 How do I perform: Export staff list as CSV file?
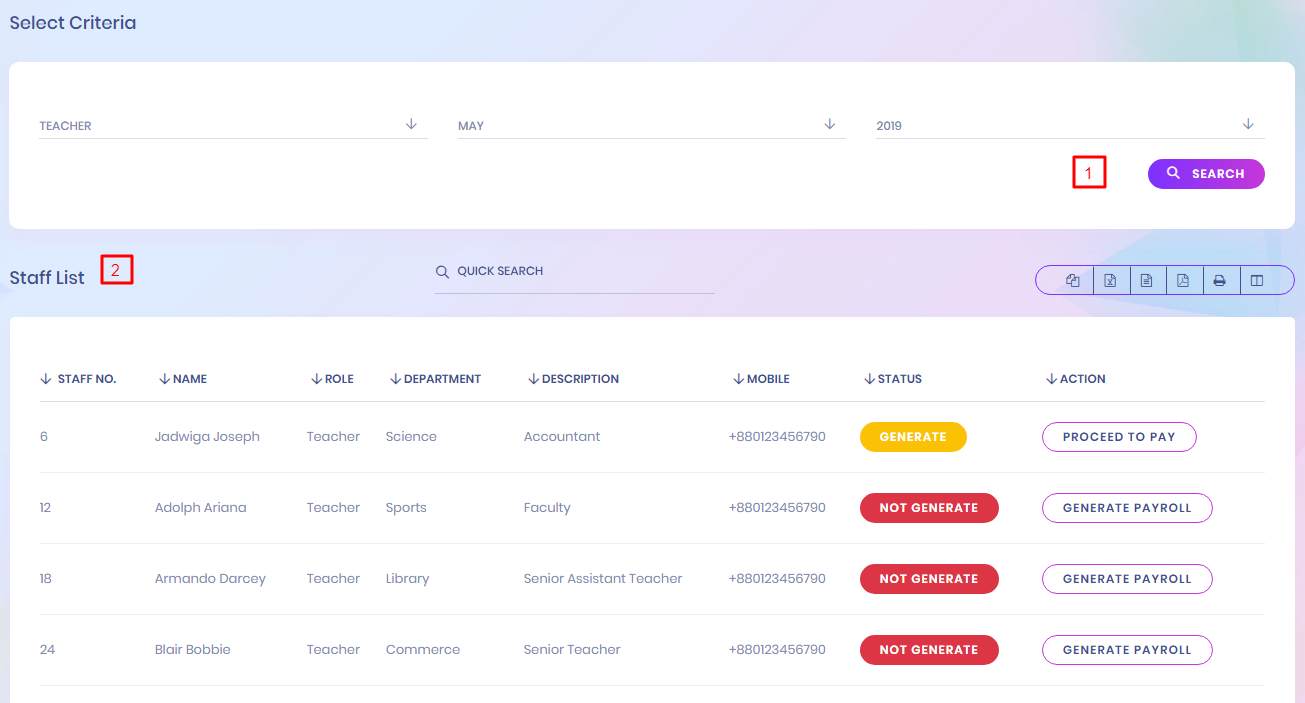click(x=1147, y=281)
